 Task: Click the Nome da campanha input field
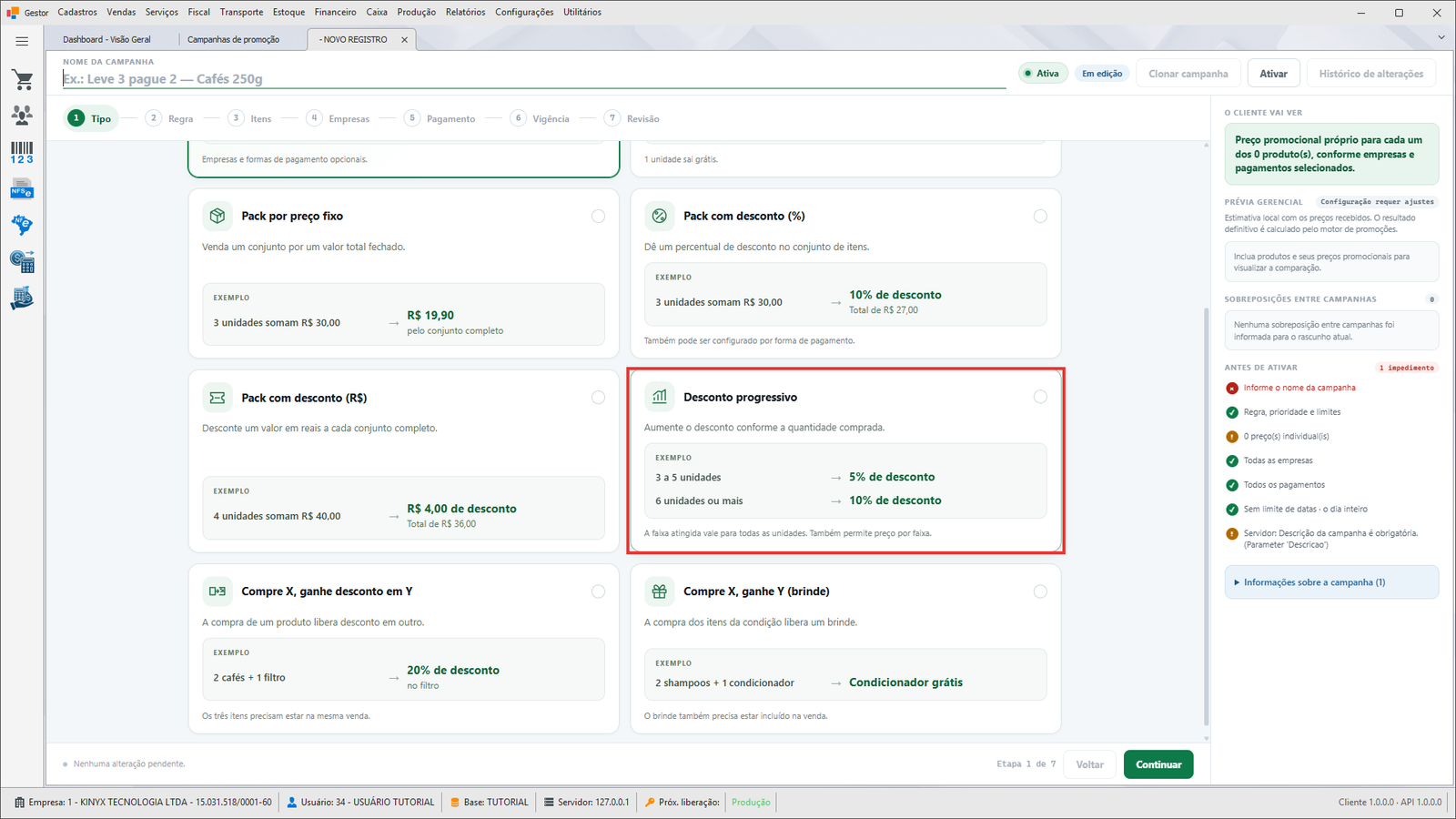(x=534, y=79)
